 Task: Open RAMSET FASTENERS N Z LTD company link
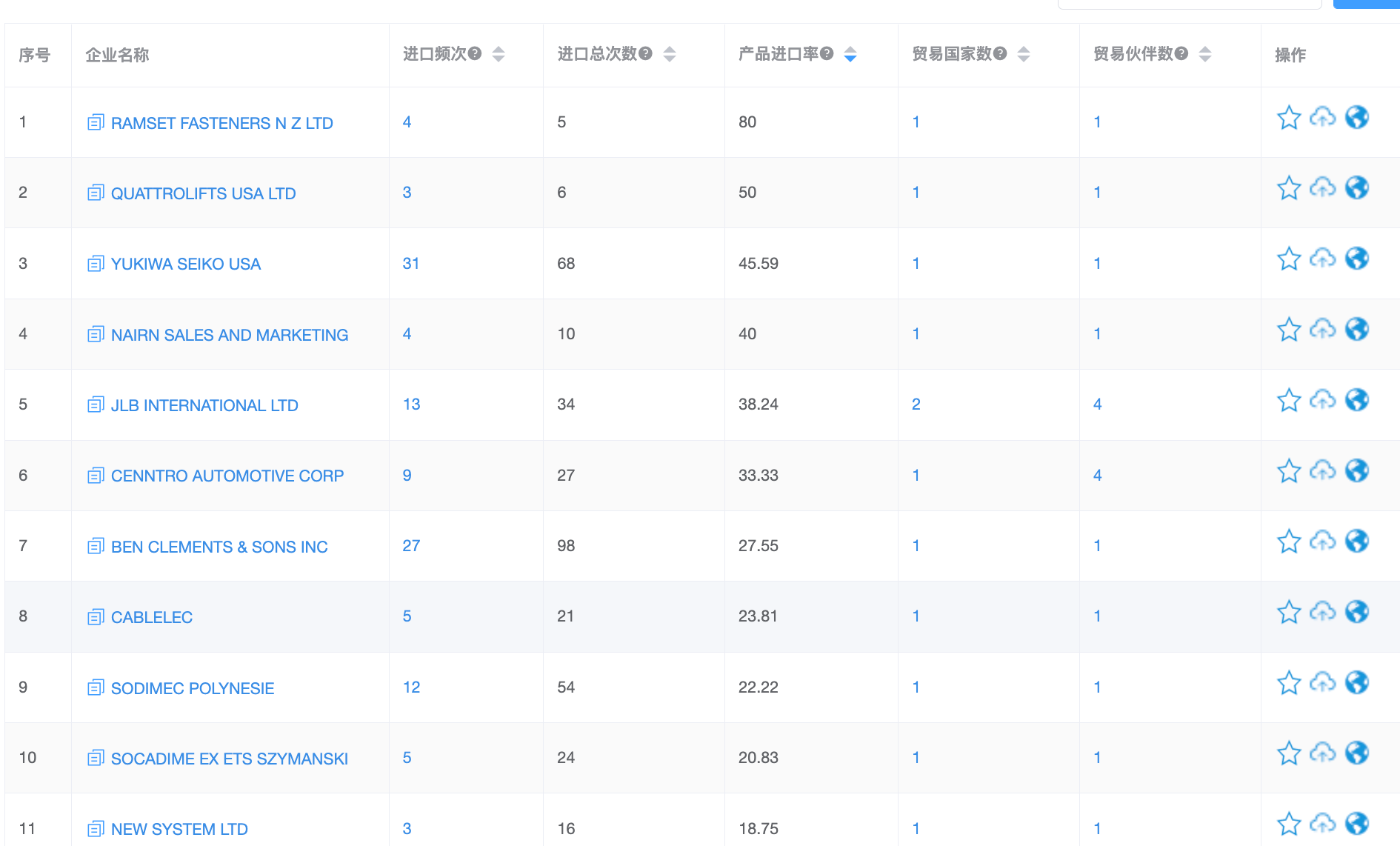click(x=222, y=123)
